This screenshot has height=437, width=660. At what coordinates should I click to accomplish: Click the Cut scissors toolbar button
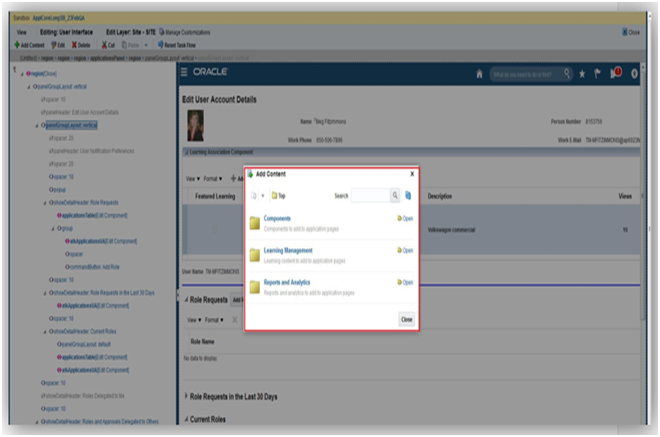coord(108,45)
